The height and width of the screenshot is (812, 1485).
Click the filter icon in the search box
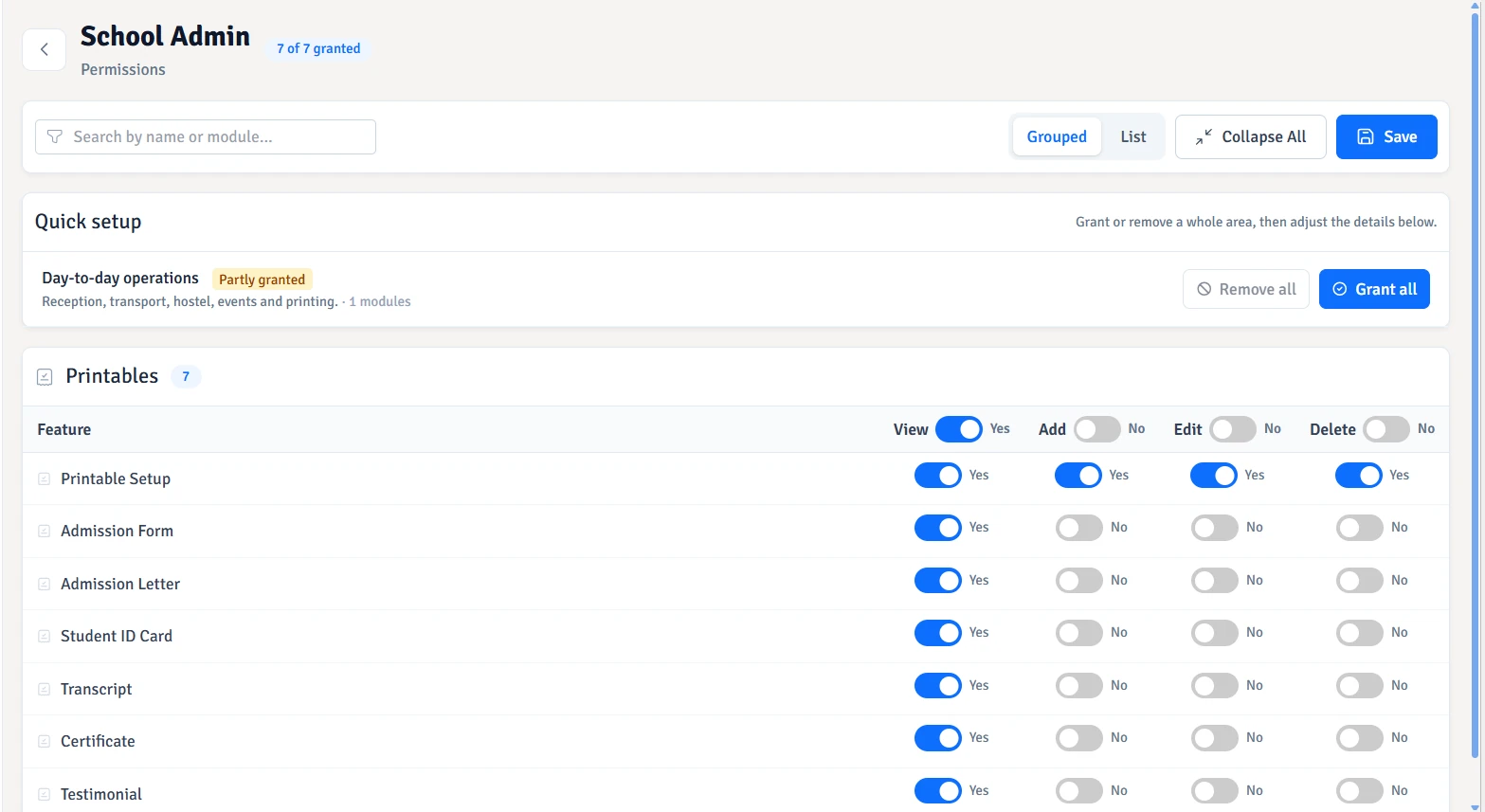click(55, 136)
